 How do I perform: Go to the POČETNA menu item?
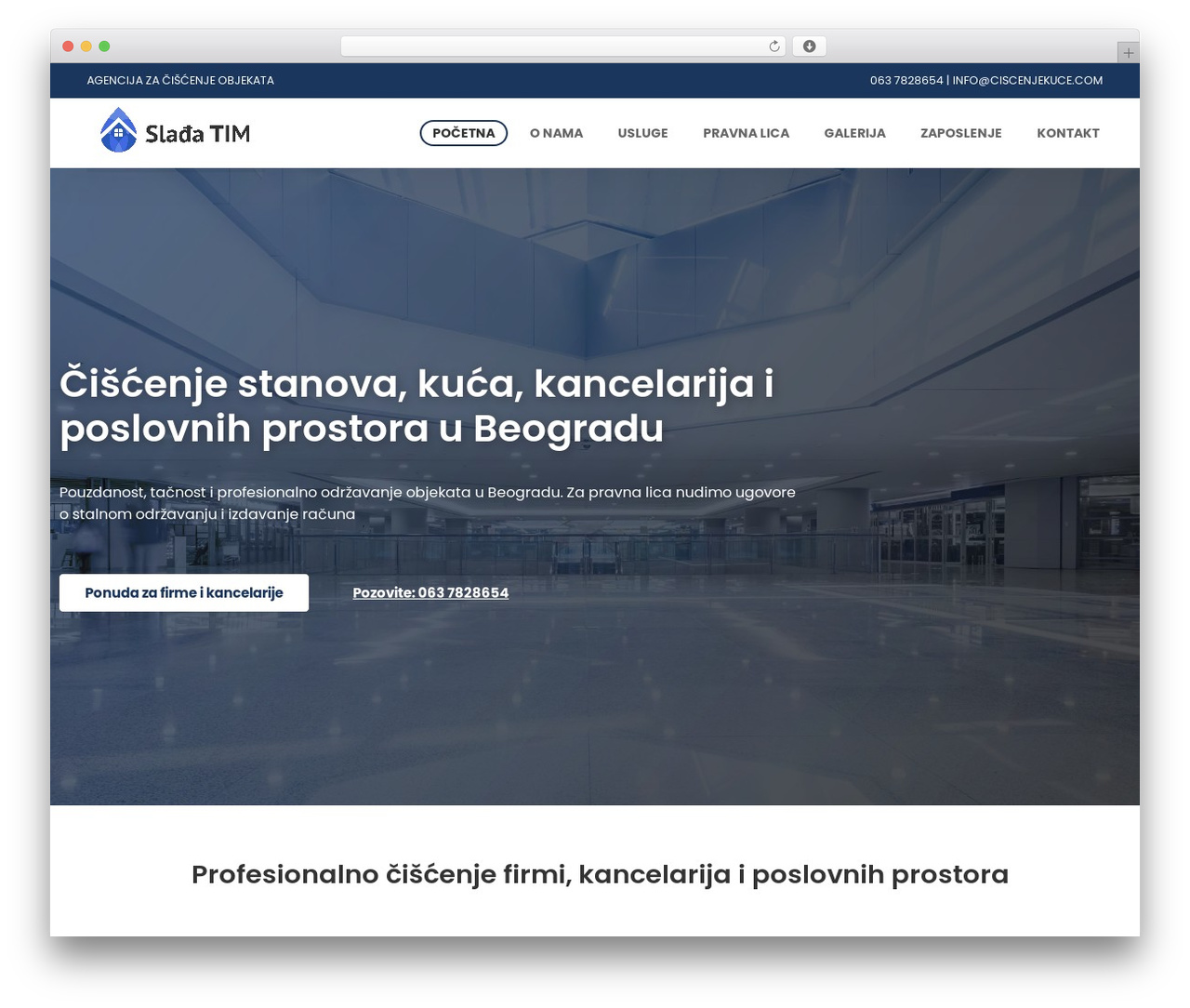(x=464, y=133)
